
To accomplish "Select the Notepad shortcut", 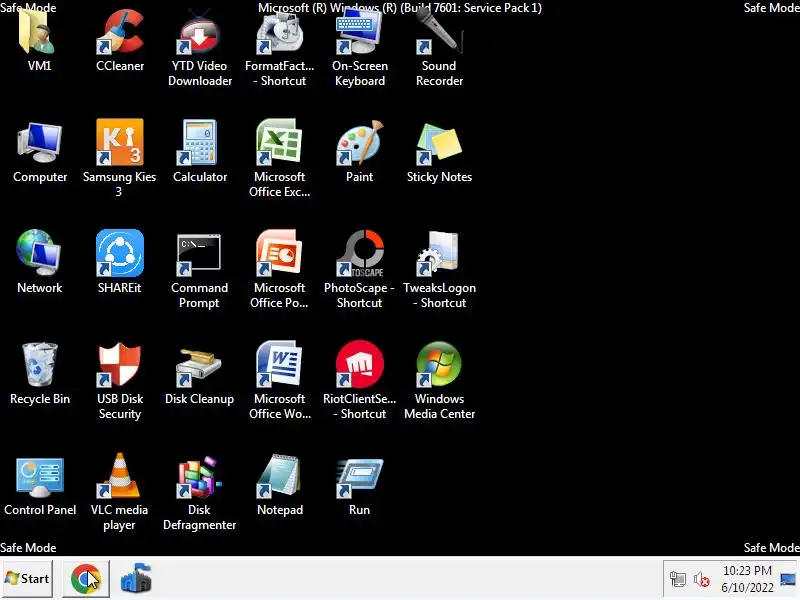I will tap(280, 476).
